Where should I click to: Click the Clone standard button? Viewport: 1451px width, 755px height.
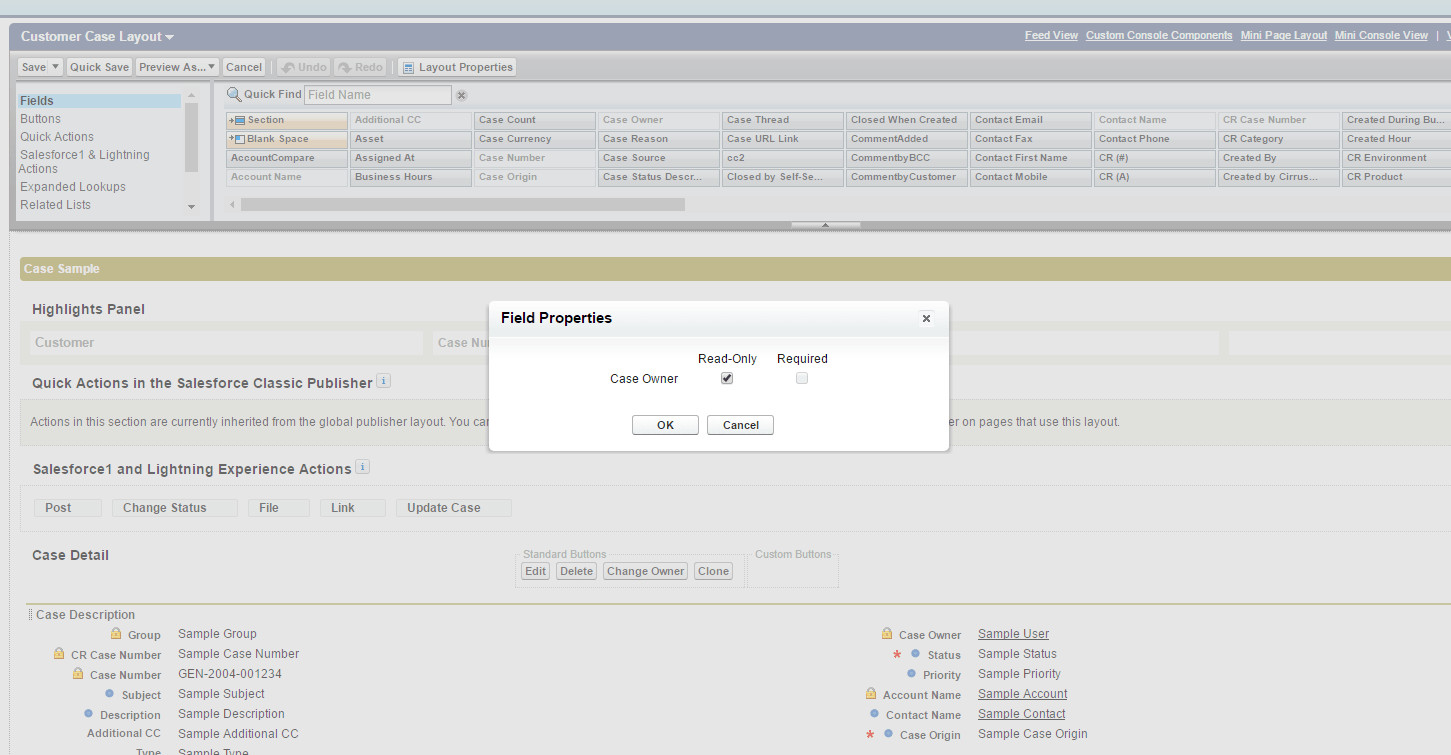pyautogui.click(x=713, y=571)
